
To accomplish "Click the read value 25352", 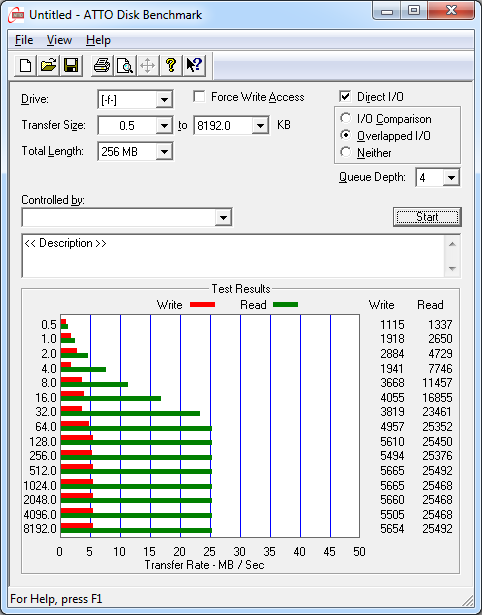I will 437,426.
